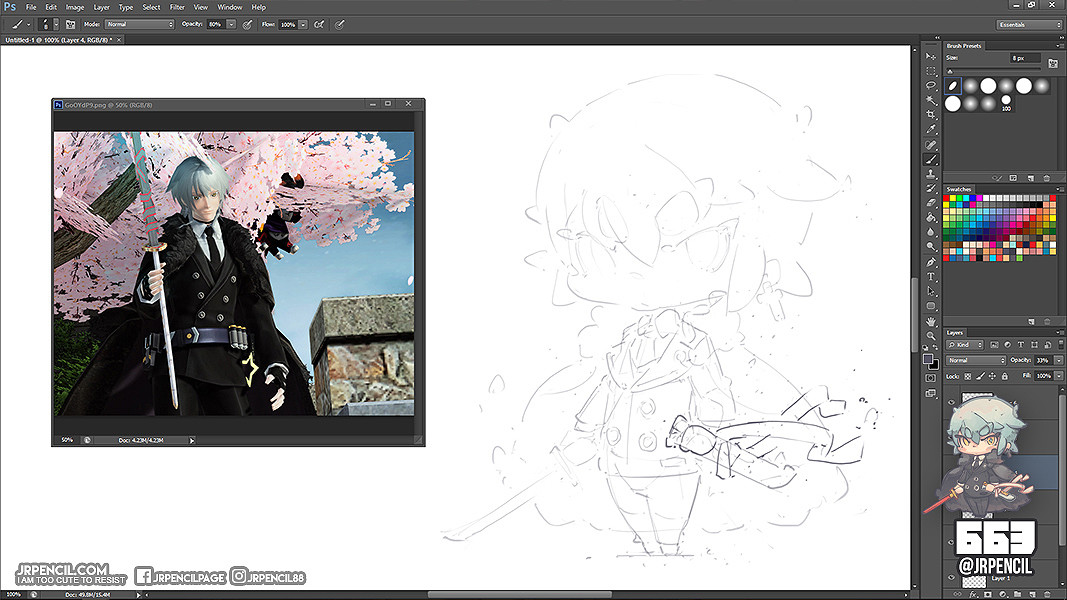
Task: Open the Tool Preset picker arrow
Action: point(28,24)
